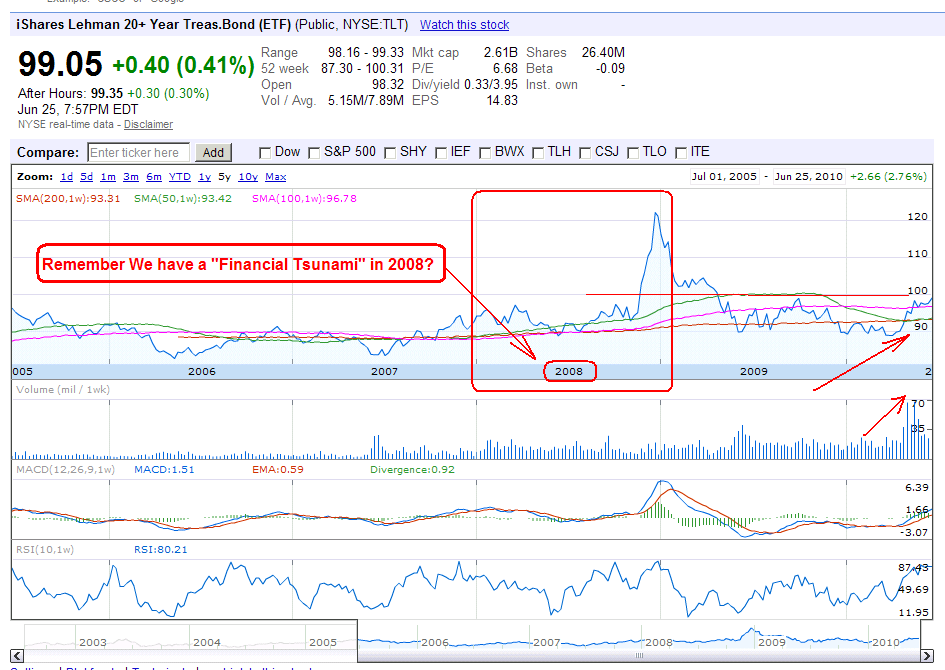
Task: Click the Vol / Avg. 5.15M/7.89M value
Action: (x=366, y=101)
